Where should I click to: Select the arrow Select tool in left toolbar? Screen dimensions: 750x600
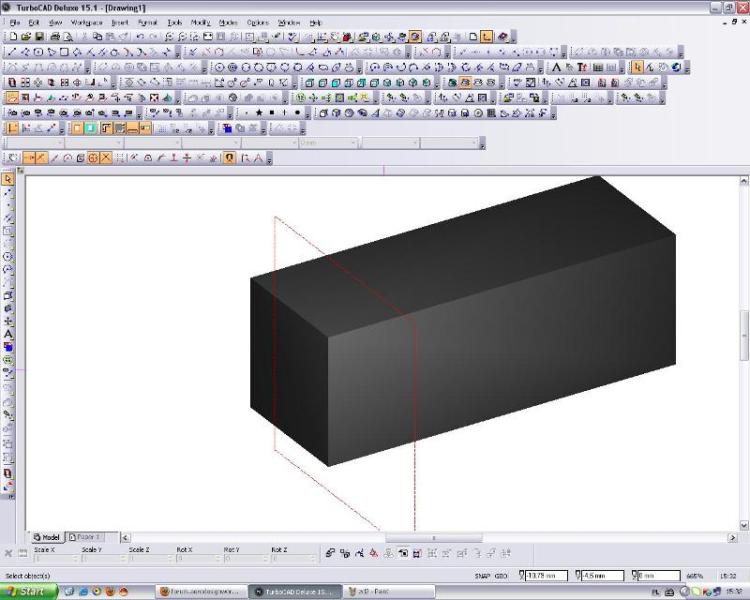pyautogui.click(x=8, y=179)
